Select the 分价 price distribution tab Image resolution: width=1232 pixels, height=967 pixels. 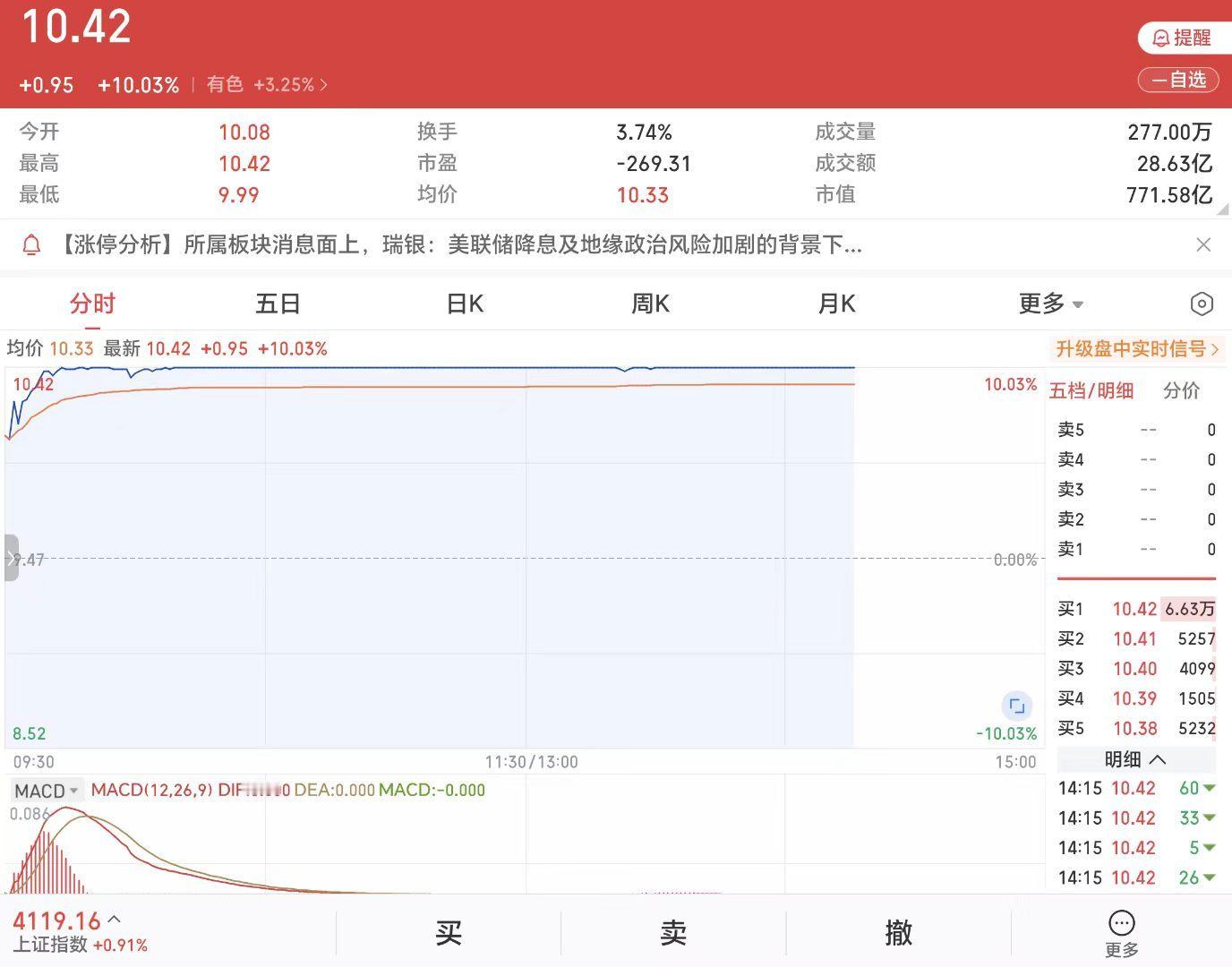pos(1182,390)
